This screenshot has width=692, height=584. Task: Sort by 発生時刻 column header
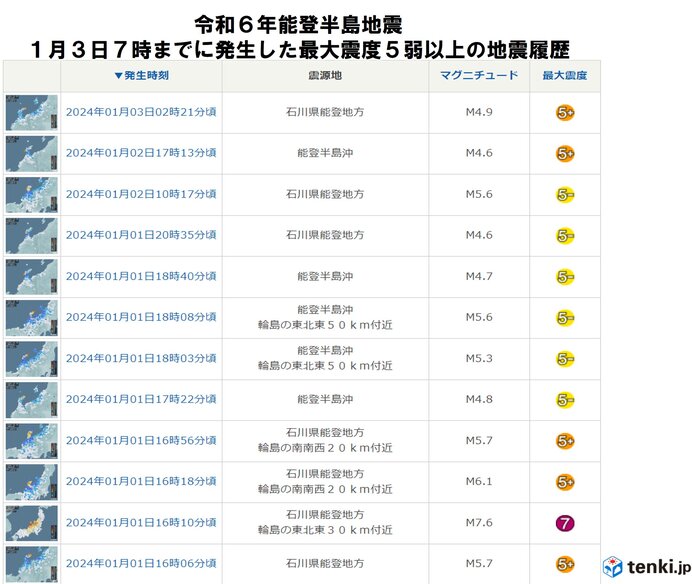tap(142, 75)
